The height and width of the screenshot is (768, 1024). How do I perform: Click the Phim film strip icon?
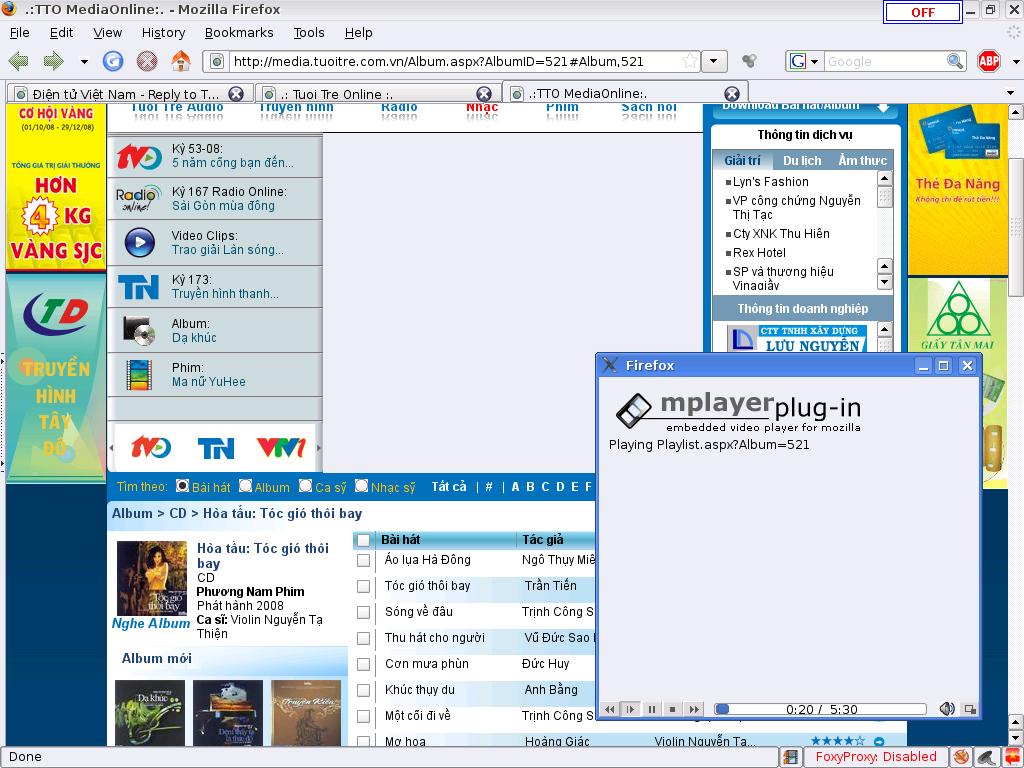(139, 375)
